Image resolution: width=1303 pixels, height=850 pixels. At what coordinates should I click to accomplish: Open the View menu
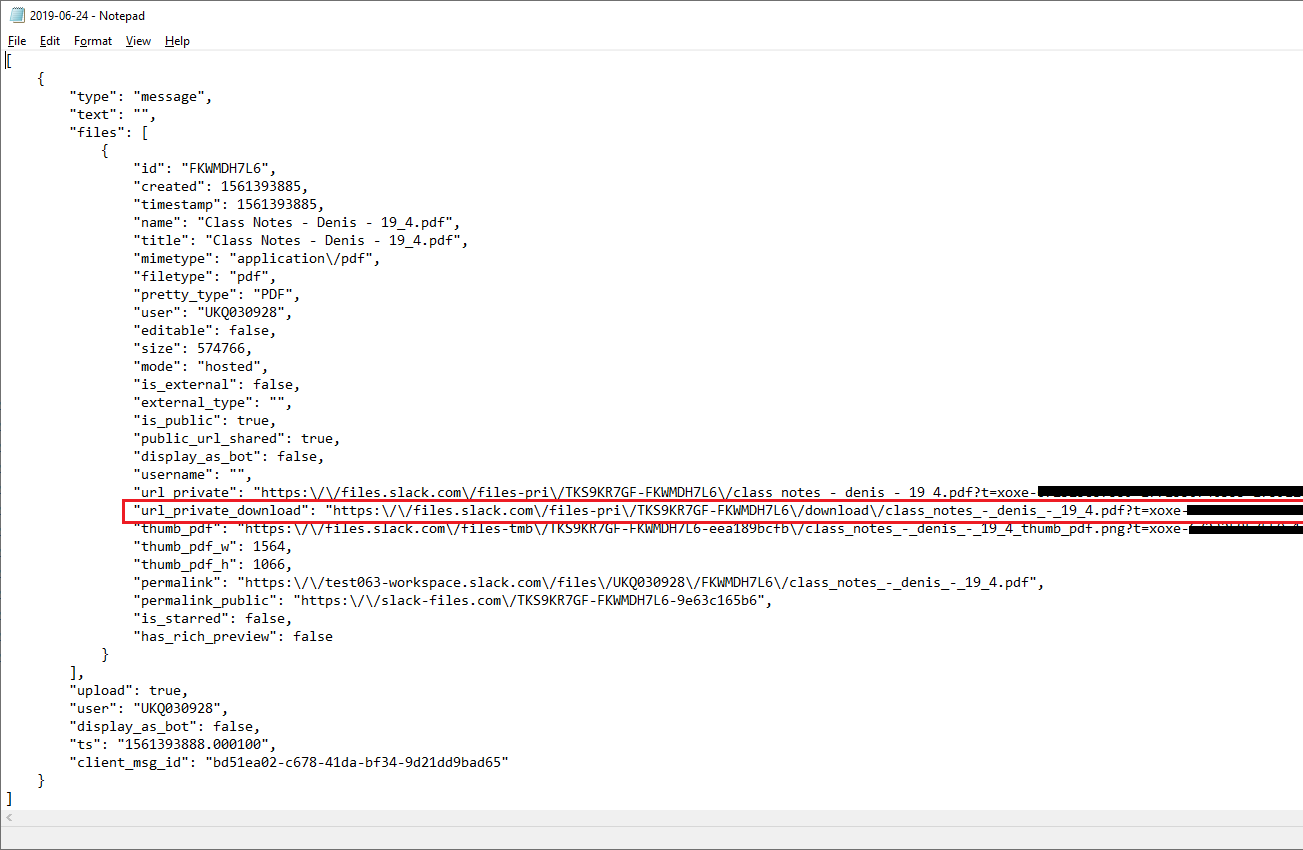pos(138,41)
